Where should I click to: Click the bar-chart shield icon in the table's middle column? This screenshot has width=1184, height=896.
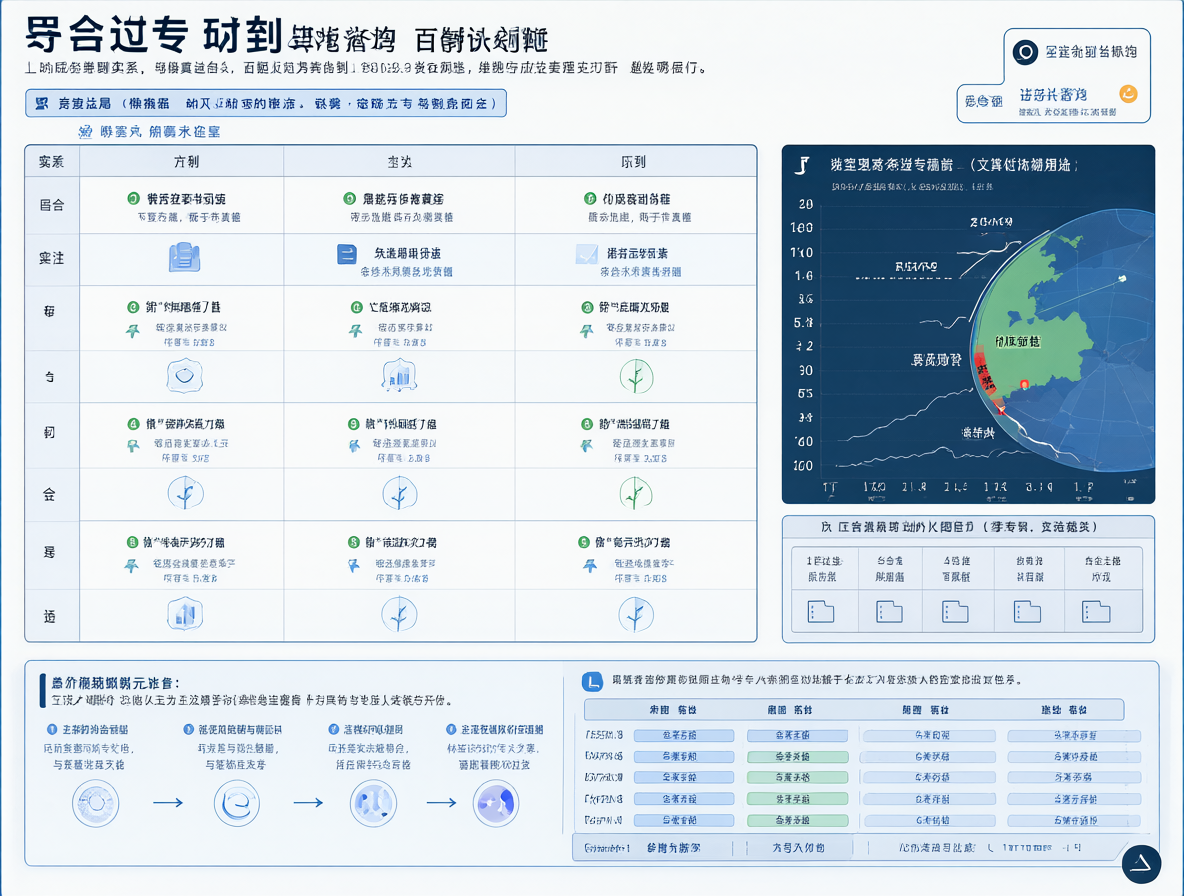tap(399, 376)
